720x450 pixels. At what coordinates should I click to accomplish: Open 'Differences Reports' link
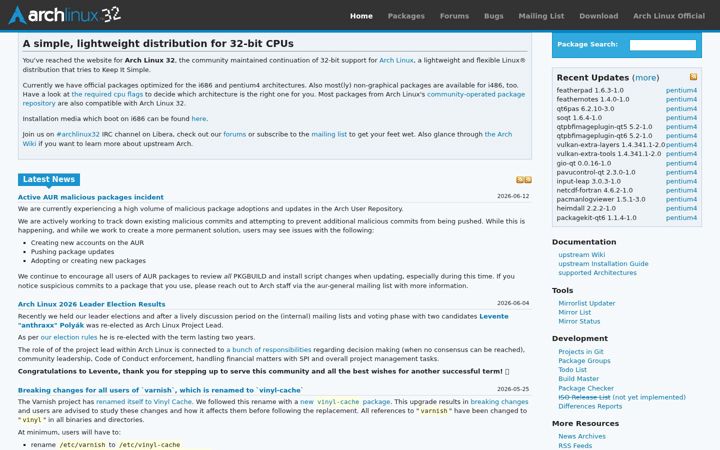[590, 406]
